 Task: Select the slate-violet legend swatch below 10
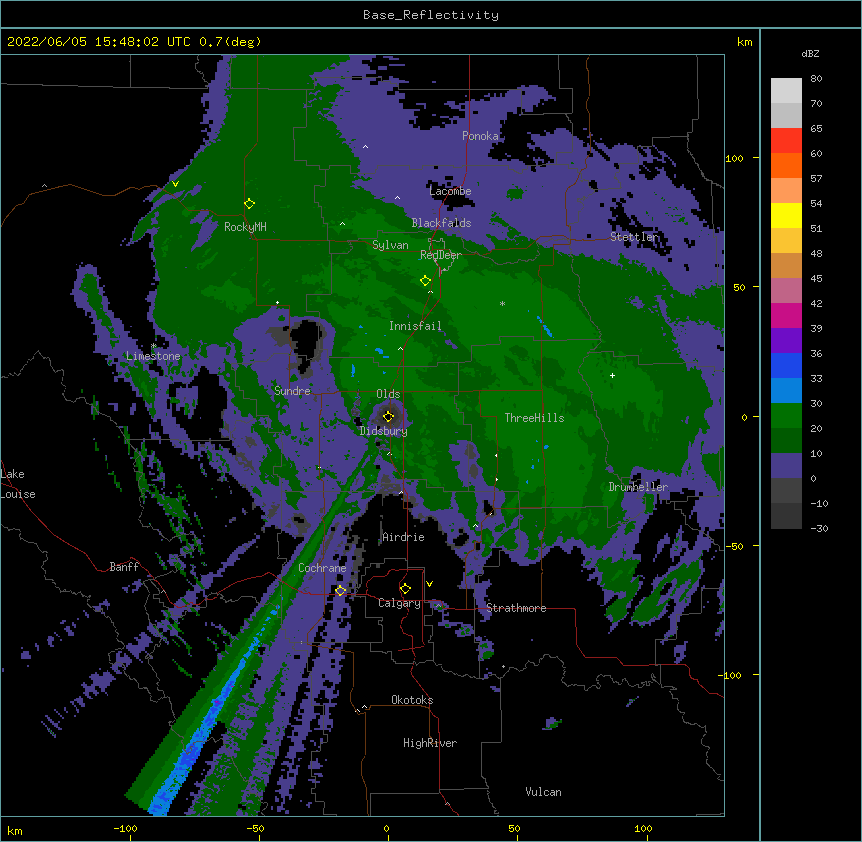pyautogui.click(x=786, y=466)
